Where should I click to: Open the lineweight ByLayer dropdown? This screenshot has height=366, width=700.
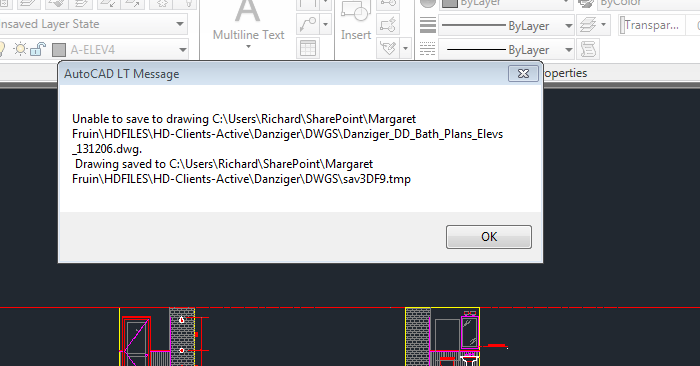pos(506,26)
